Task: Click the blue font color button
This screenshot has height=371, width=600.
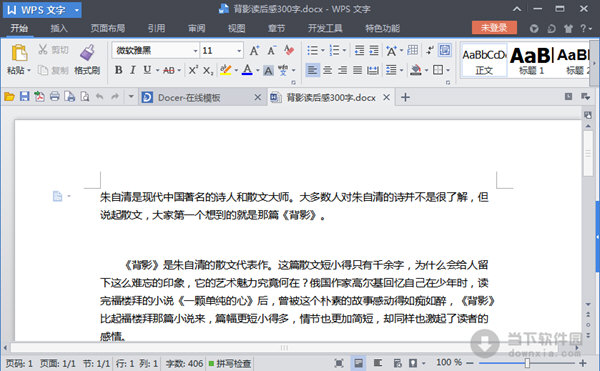Action: [x=247, y=70]
